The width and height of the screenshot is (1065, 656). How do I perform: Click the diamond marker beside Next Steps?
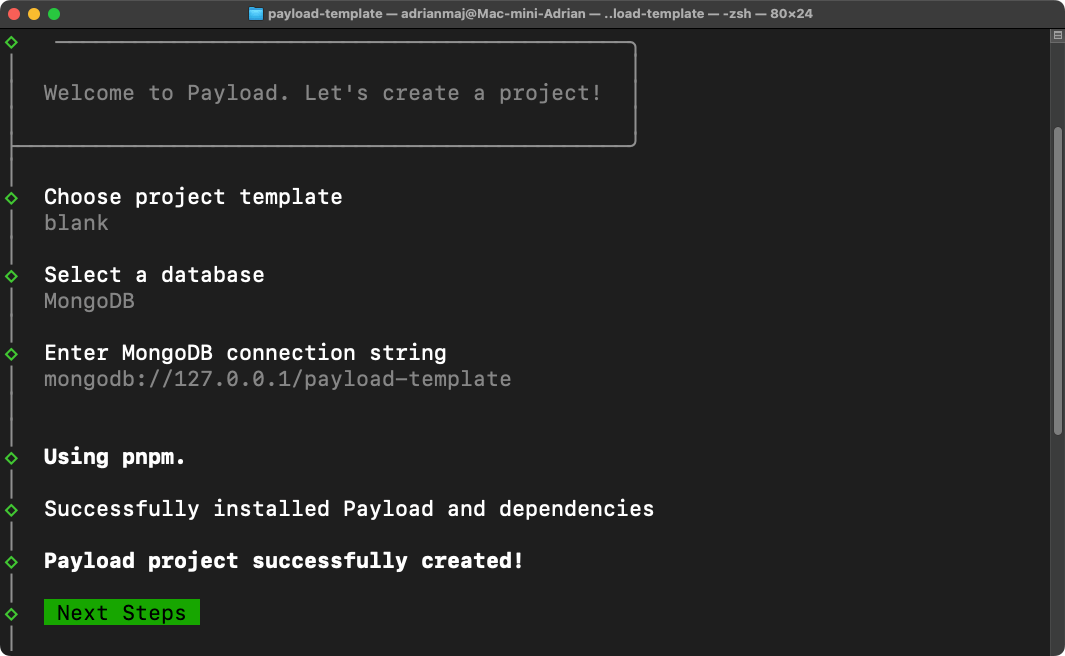pos(11,612)
